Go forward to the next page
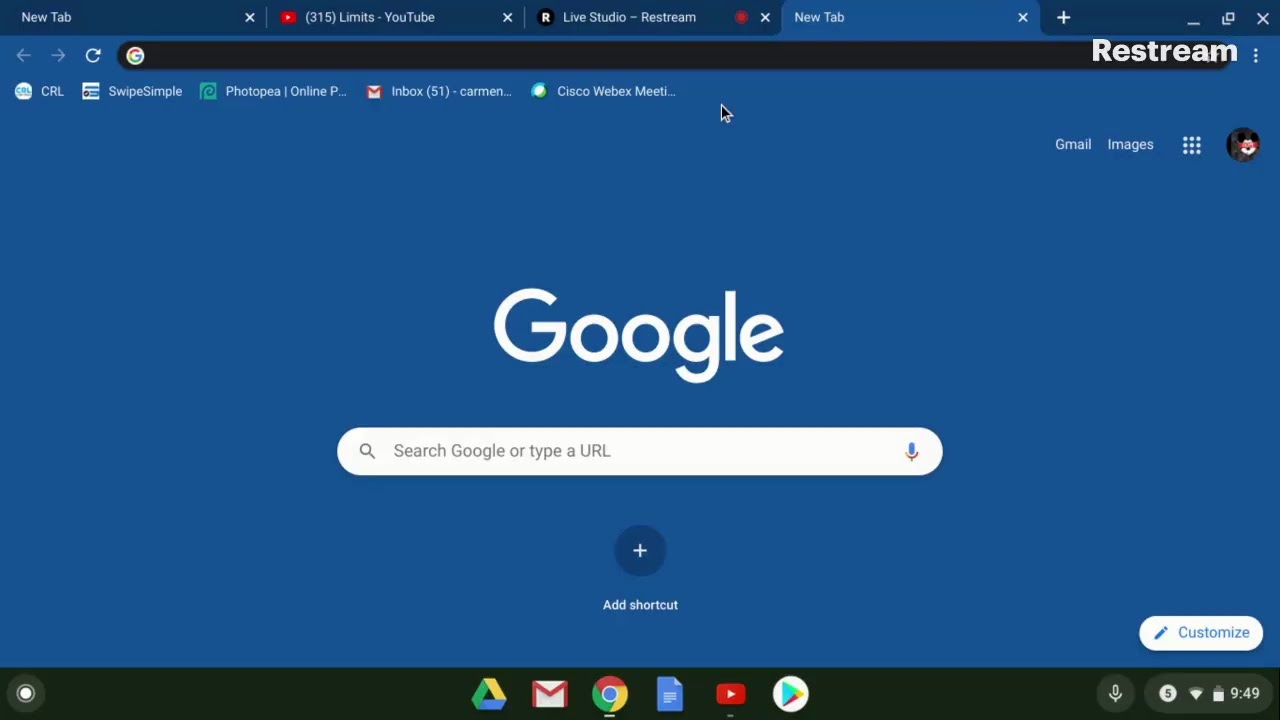Image resolution: width=1280 pixels, height=720 pixels. pos(58,56)
